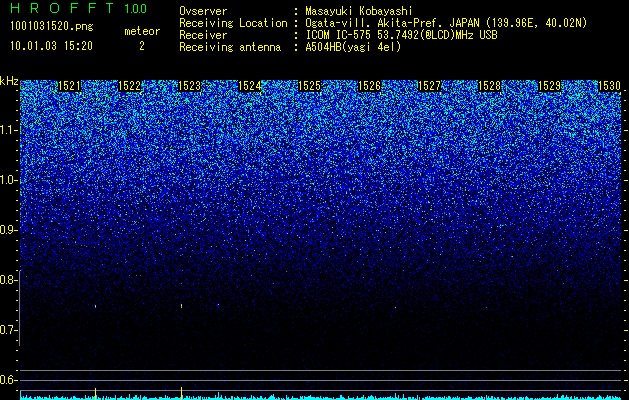
Task: Click the kHz axis unit label
Action: [x=9, y=81]
